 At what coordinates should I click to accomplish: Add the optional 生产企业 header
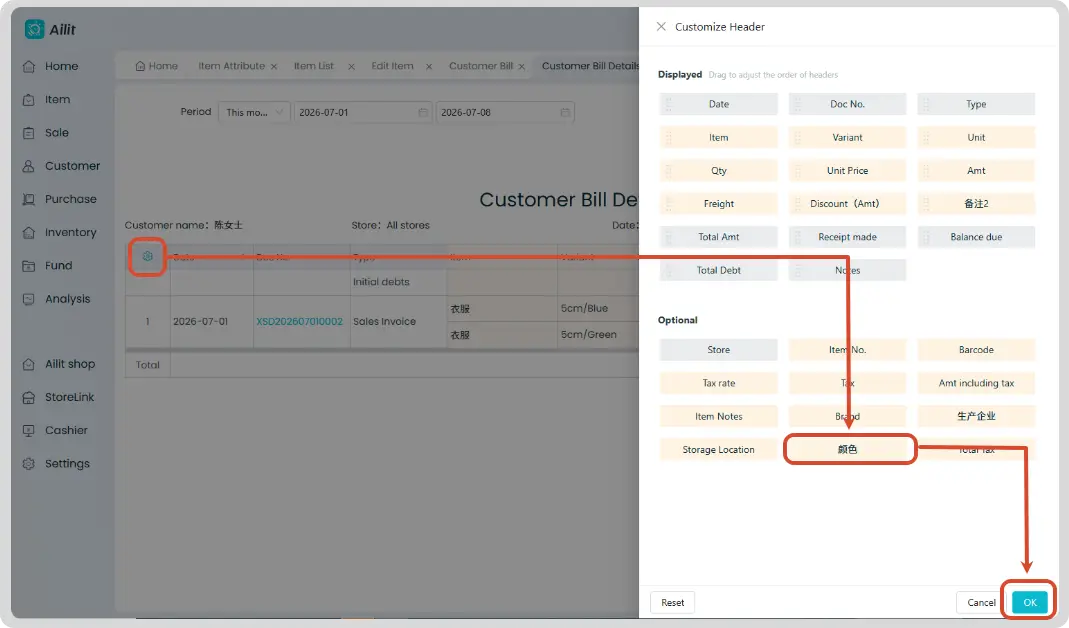(x=976, y=417)
